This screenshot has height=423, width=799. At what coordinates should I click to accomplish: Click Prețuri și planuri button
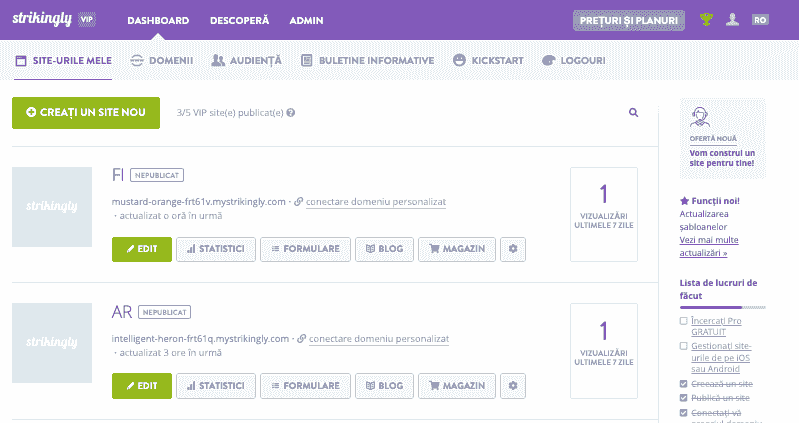click(629, 20)
